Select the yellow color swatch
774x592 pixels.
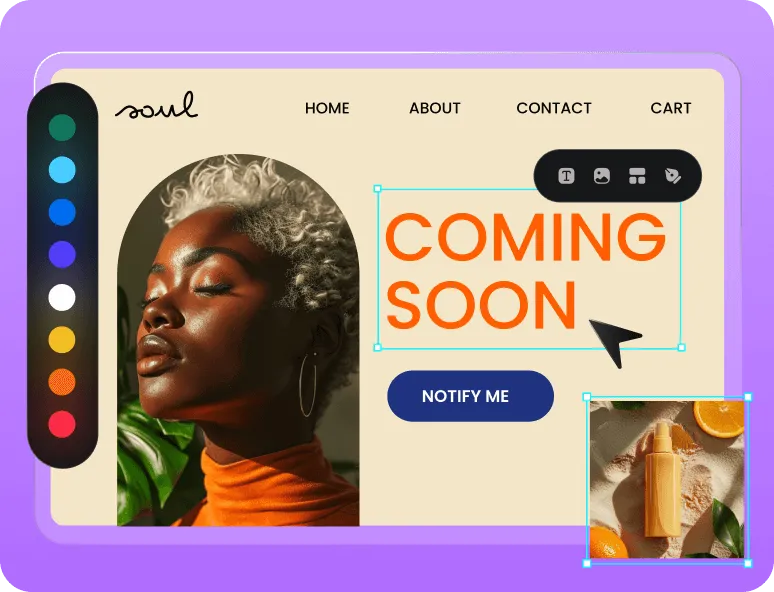click(62, 340)
